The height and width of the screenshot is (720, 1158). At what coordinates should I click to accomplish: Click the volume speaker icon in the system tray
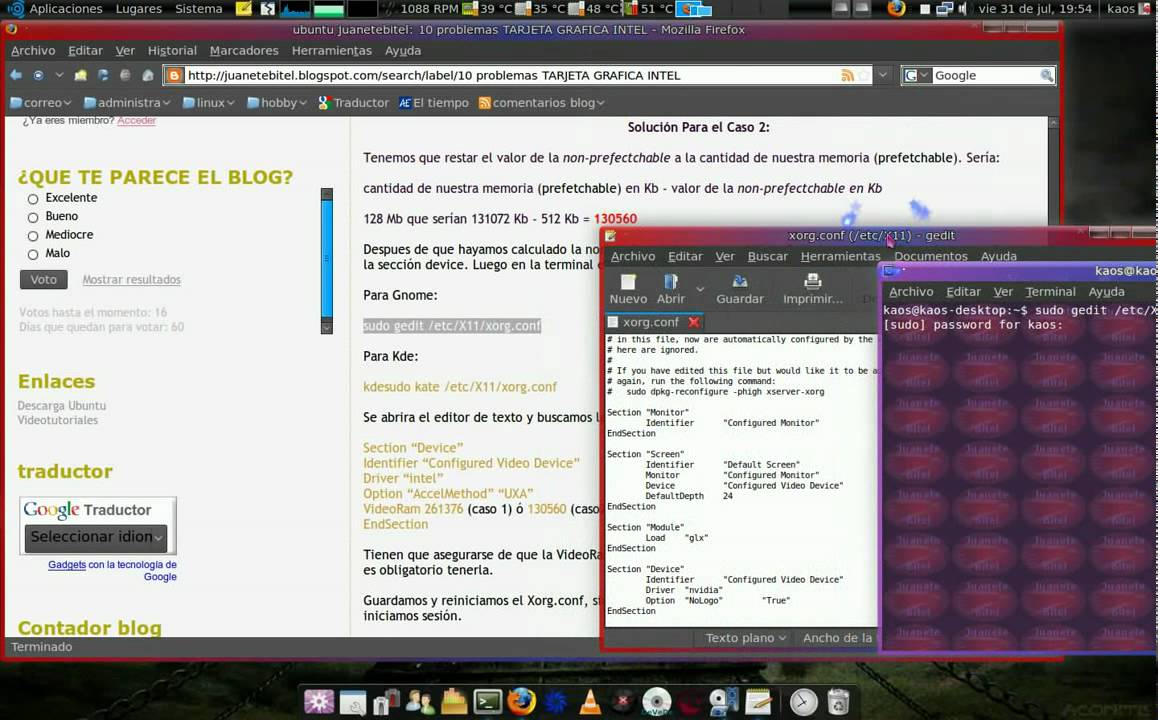962,9
